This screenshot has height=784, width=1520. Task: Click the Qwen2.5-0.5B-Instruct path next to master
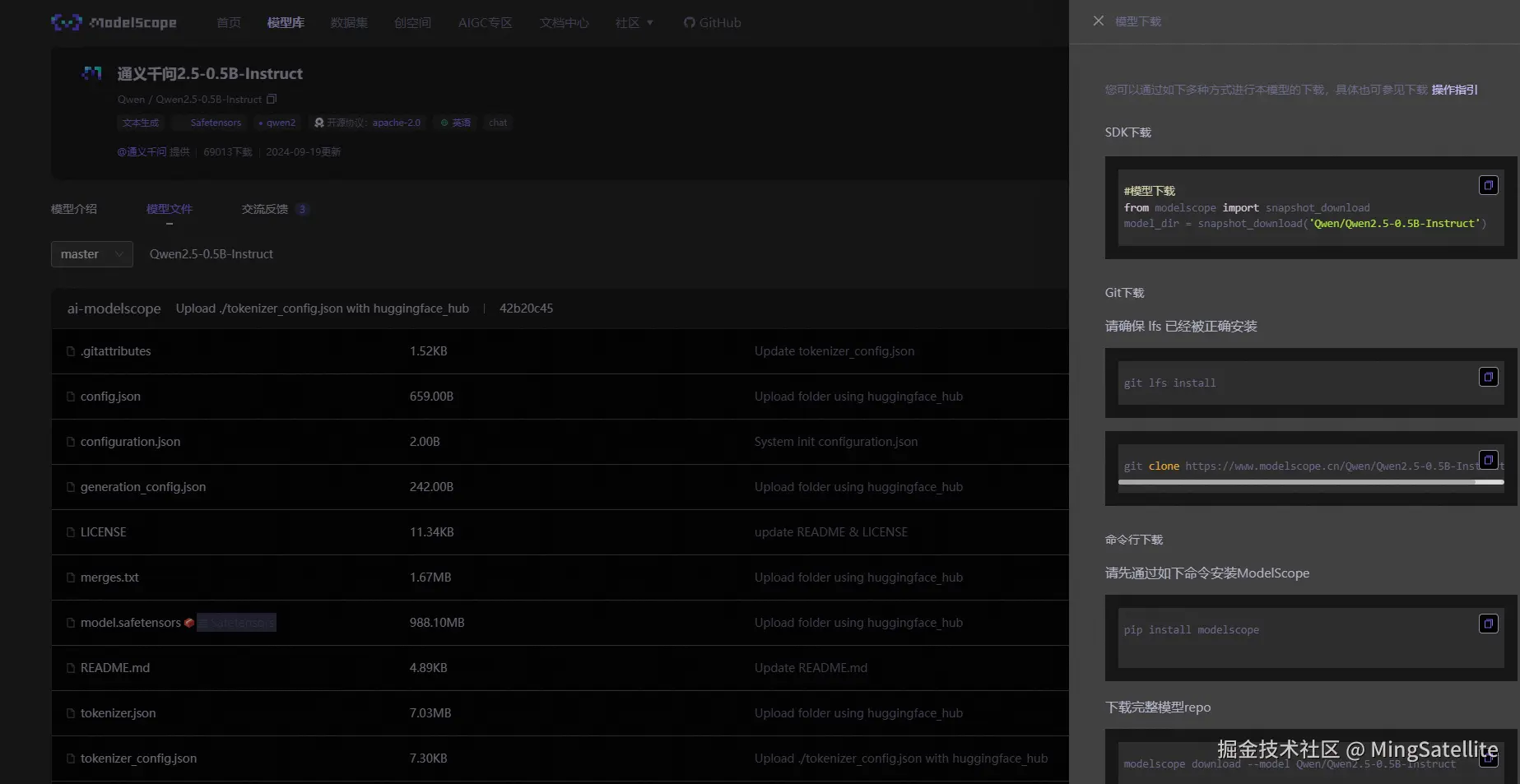(211, 254)
